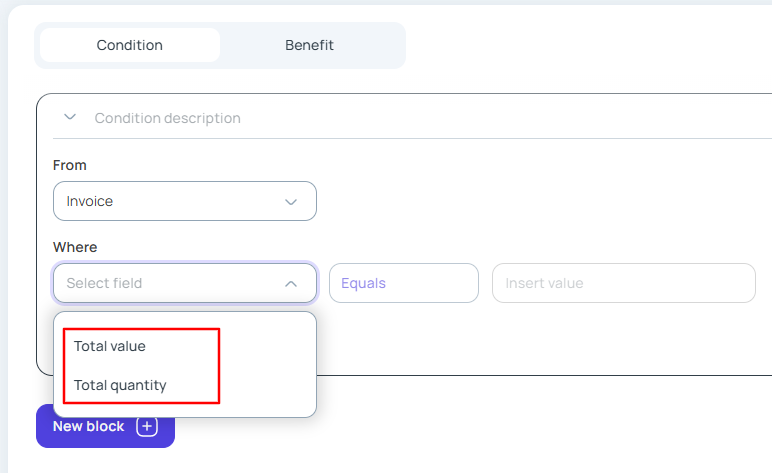Click the New block label text
The image size is (772, 473).
click(88, 427)
